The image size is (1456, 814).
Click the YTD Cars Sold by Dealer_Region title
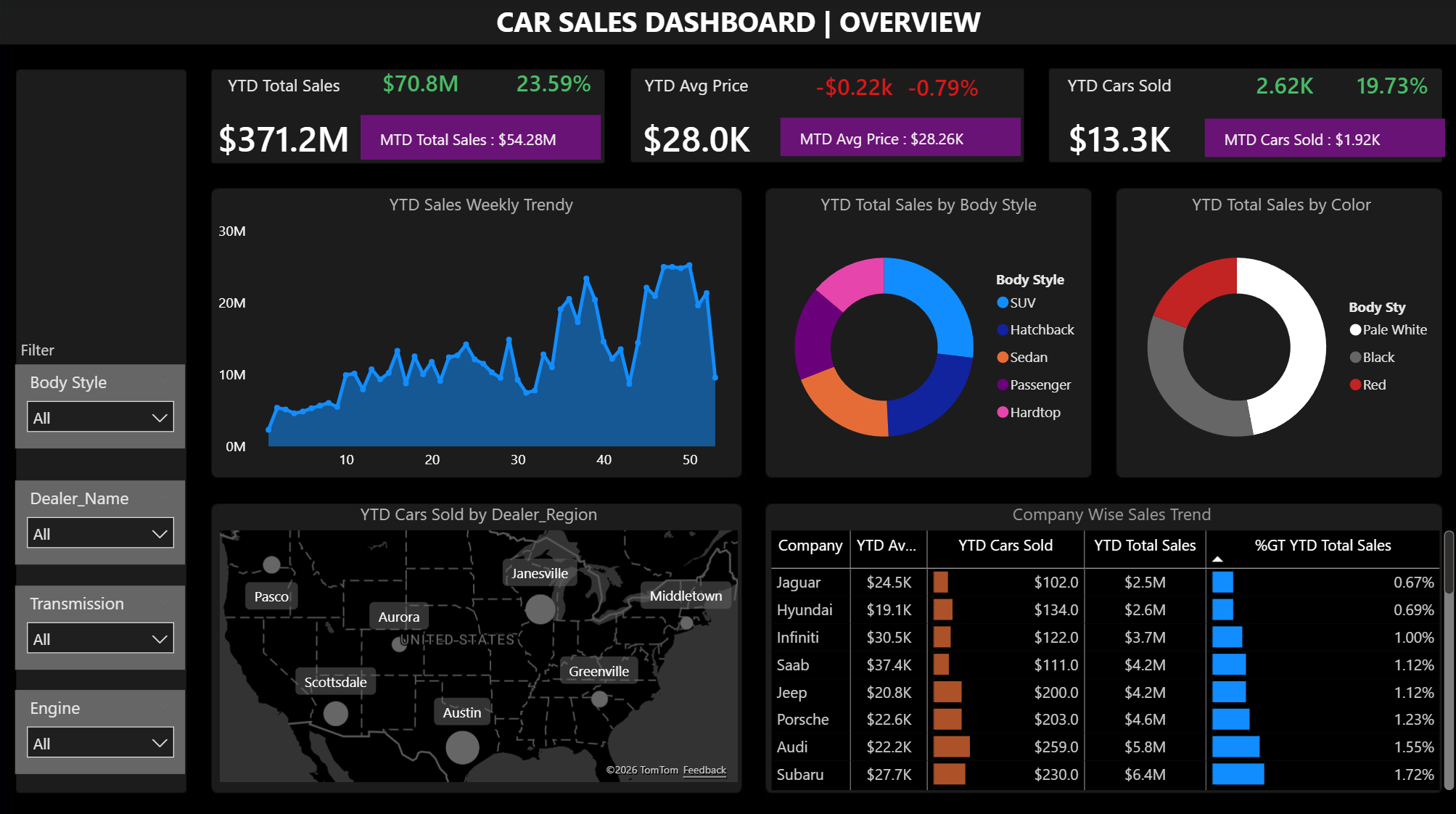[x=479, y=514]
